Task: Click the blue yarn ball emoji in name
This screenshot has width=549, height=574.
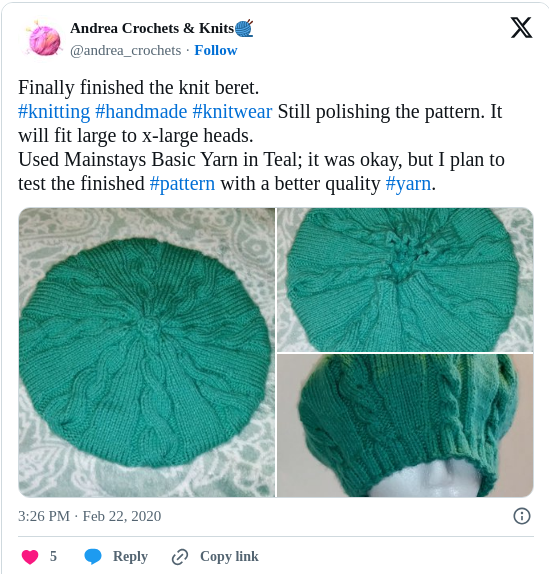Action: 244,29
